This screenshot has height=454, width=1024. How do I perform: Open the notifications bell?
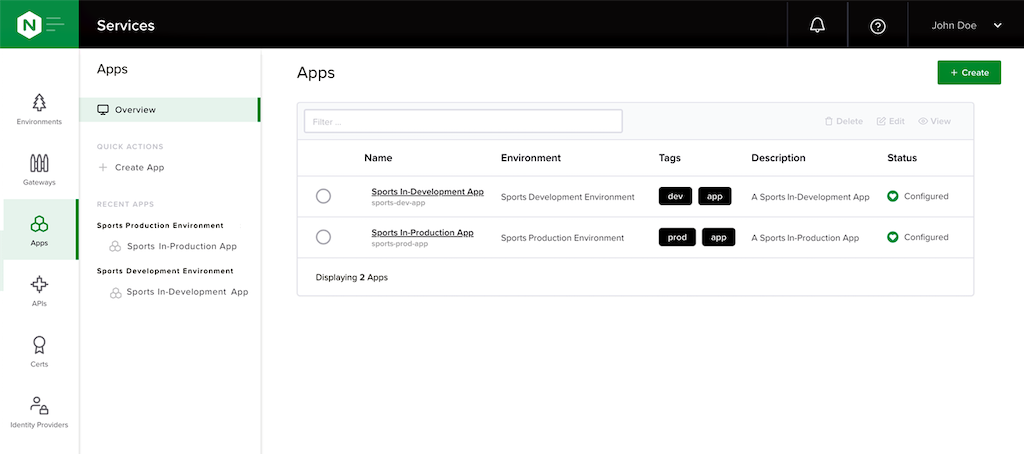(x=817, y=25)
